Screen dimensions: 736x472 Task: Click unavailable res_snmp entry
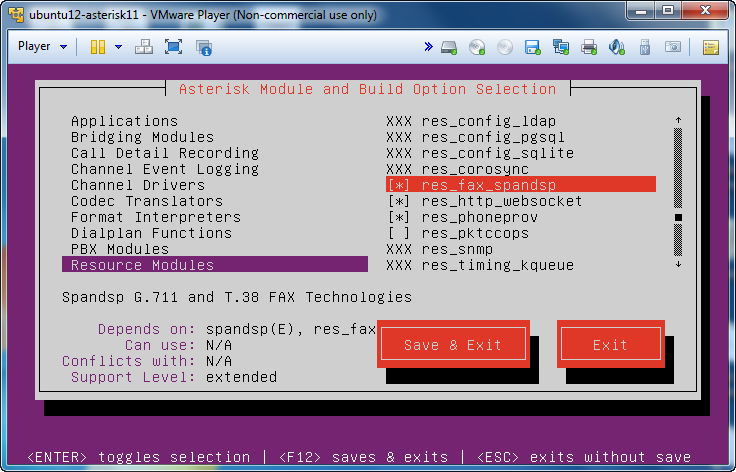[x=439, y=249]
